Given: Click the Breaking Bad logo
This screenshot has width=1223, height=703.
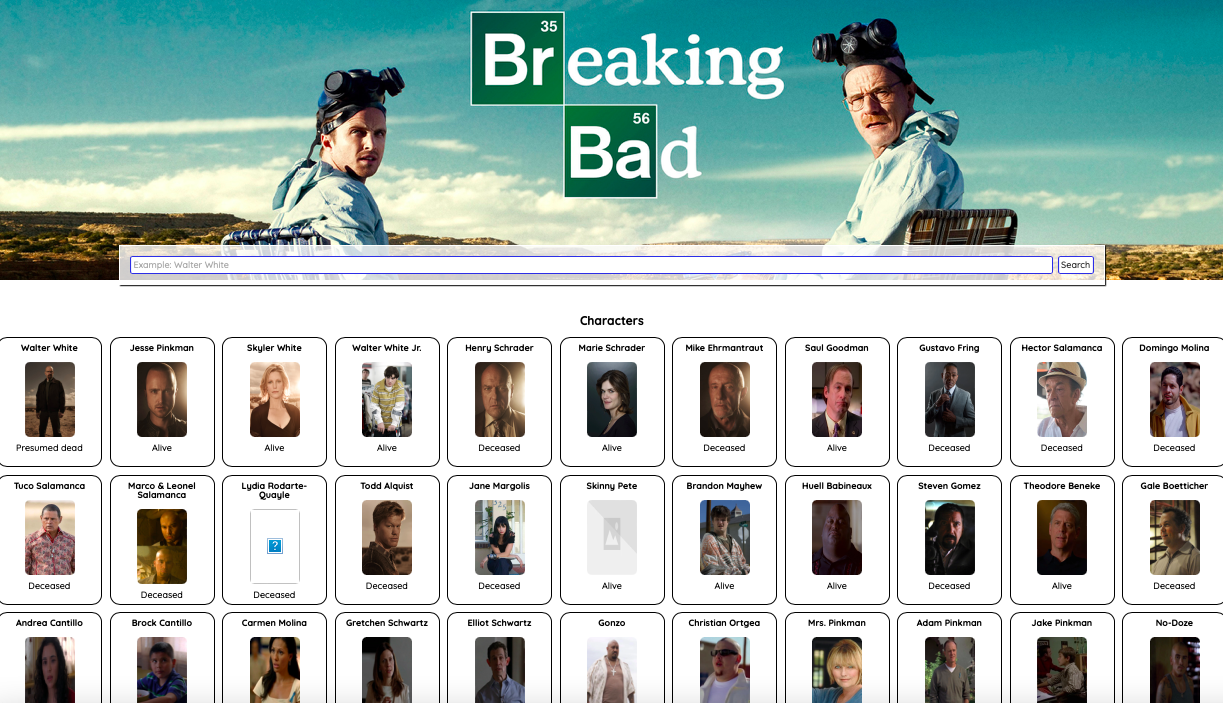Looking at the screenshot, I should point(628,105).
